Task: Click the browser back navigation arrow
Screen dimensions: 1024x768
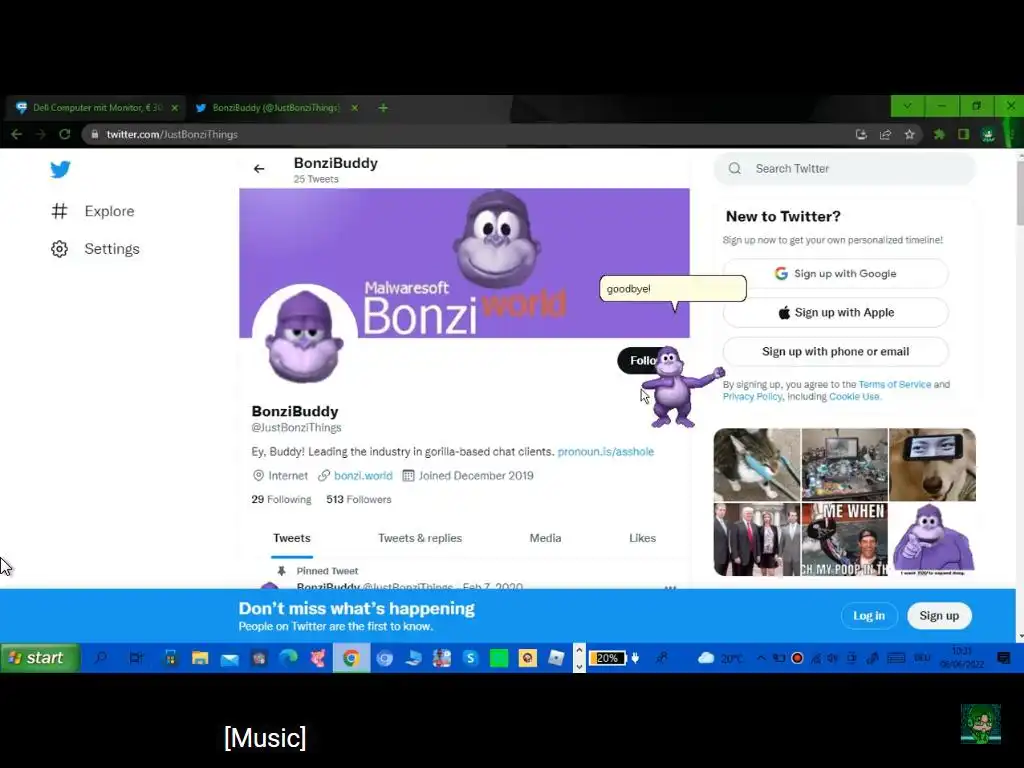Action: coord(17,135)
